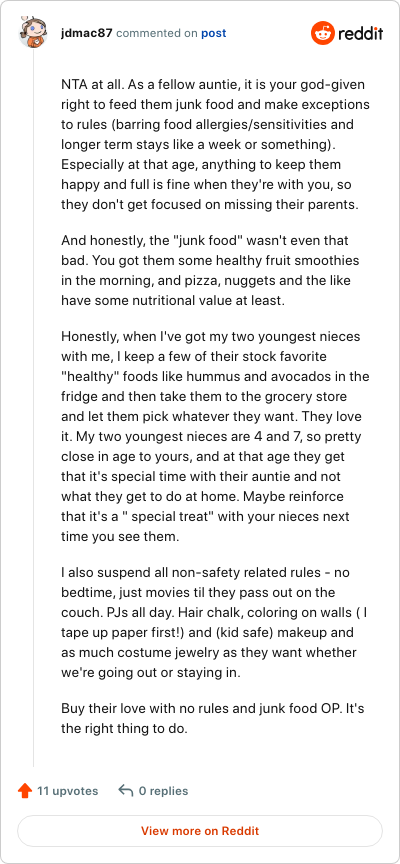Click the paragraph starting "NTA at all"
400x864 pixels.
pos(215,145)
